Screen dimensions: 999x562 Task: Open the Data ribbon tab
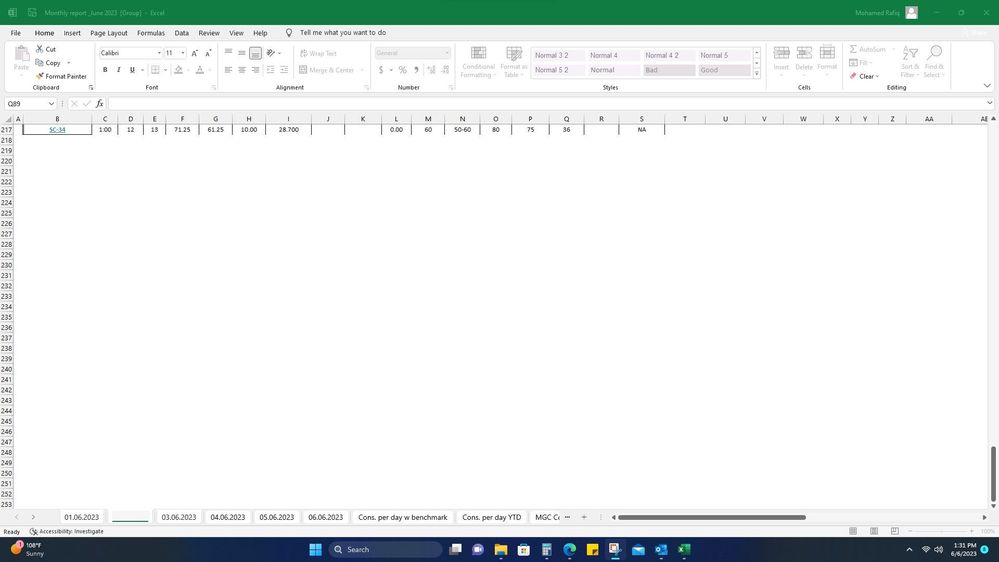[182, 32]
